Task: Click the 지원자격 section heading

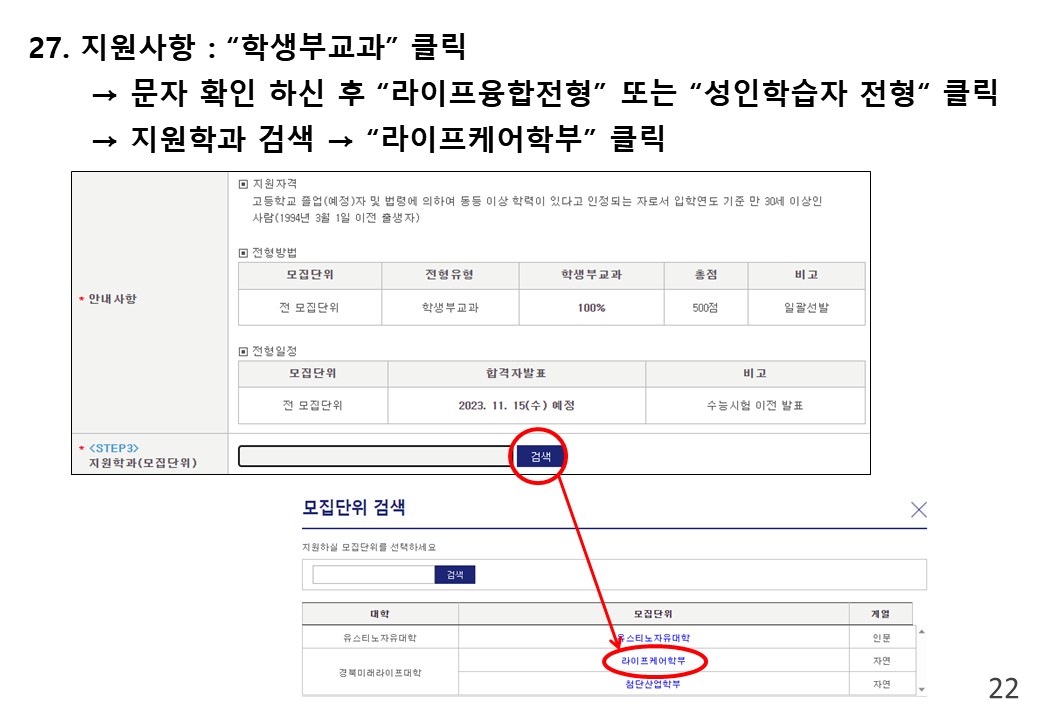Action: tap(275, 184)
